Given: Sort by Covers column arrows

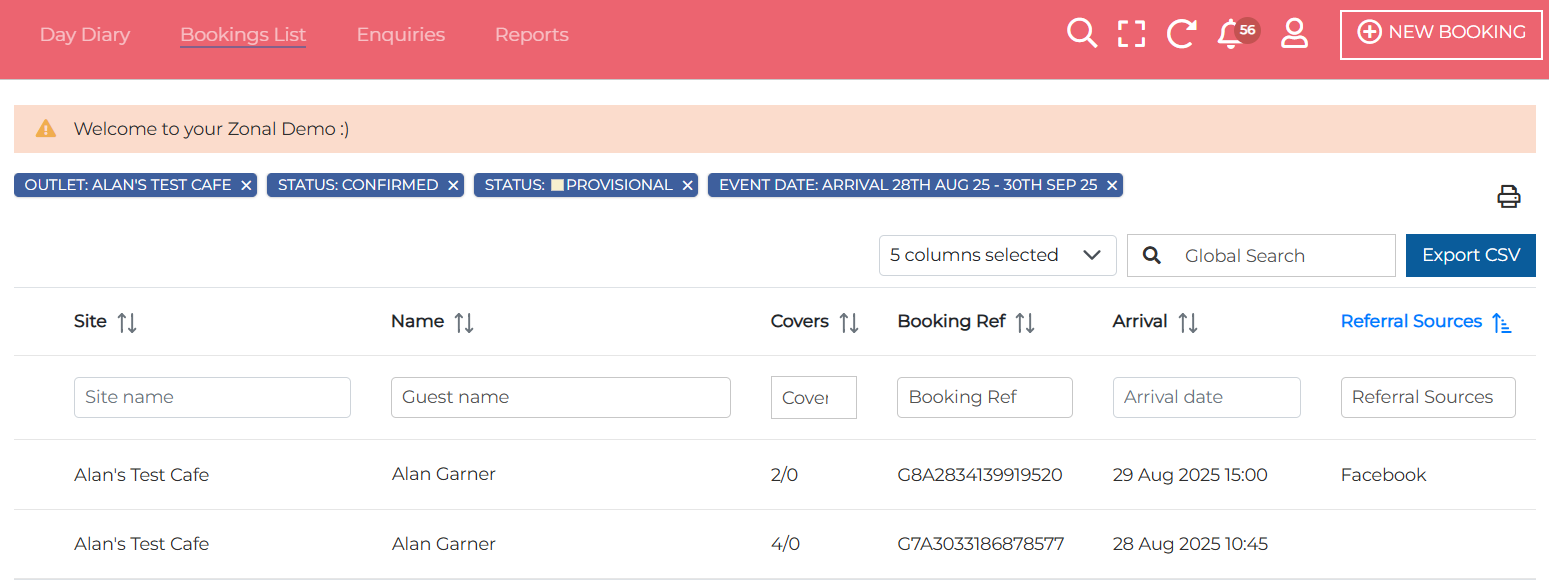Looking at the screenshot, I should [x=848, y=322].
